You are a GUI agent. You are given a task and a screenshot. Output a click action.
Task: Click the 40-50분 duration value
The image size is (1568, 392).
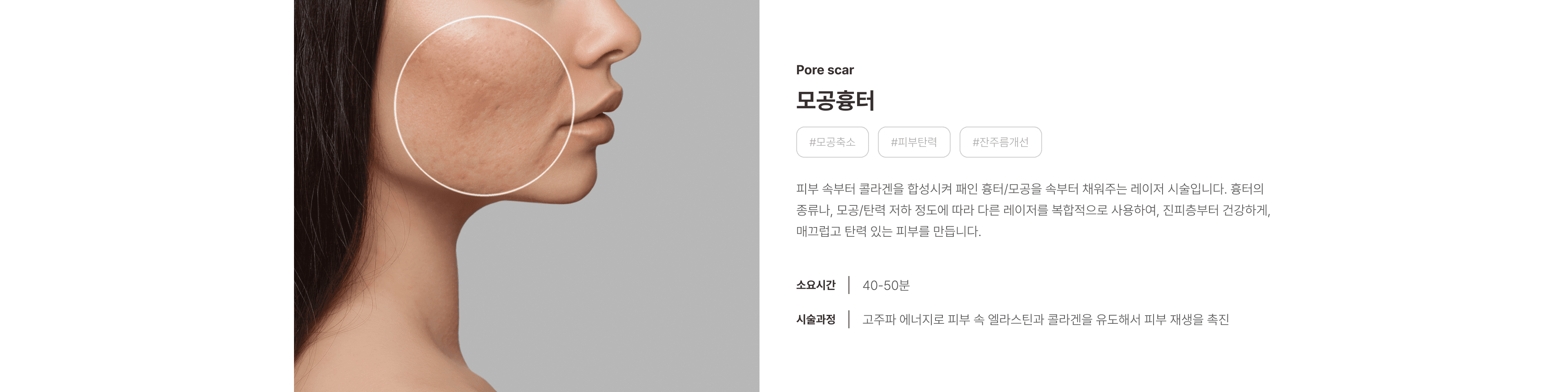point(886,285)
